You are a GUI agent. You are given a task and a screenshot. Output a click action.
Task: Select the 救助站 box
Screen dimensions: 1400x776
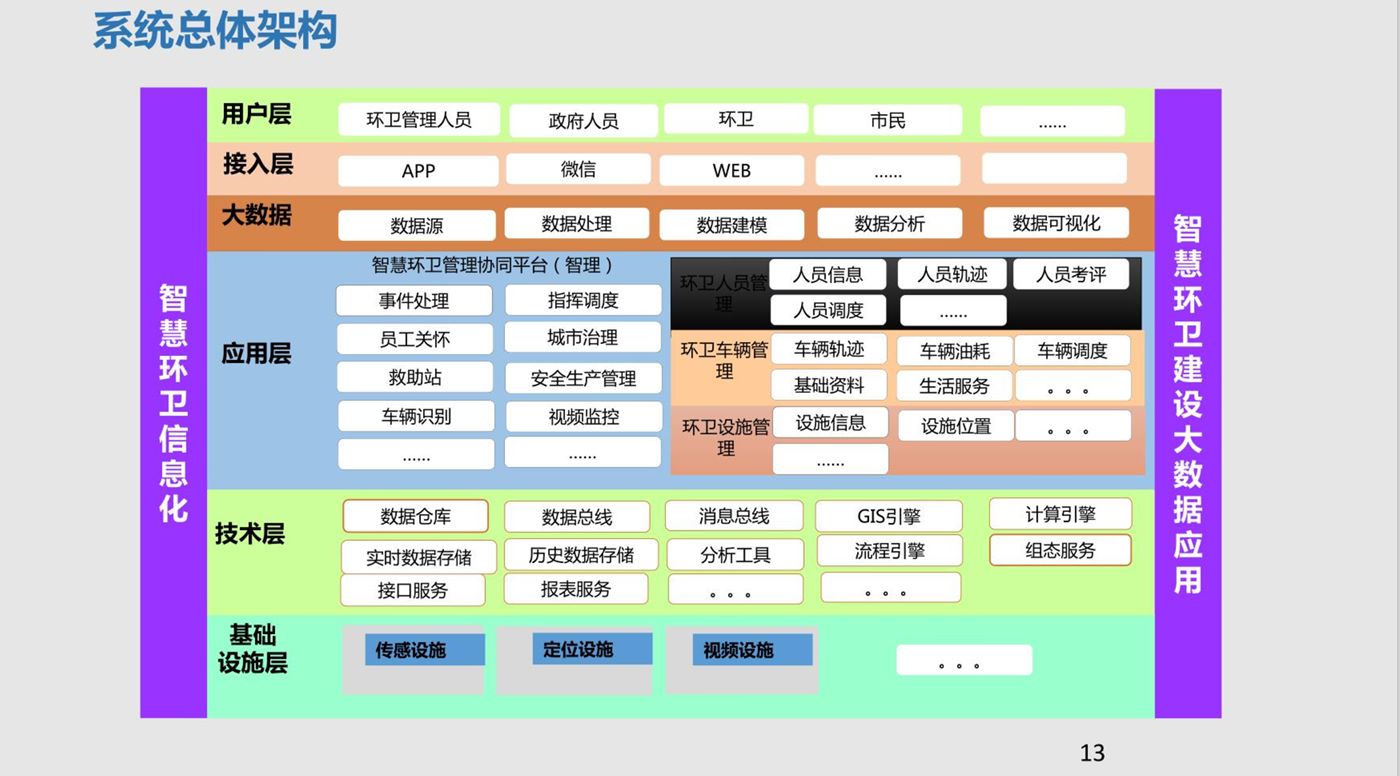415,377
